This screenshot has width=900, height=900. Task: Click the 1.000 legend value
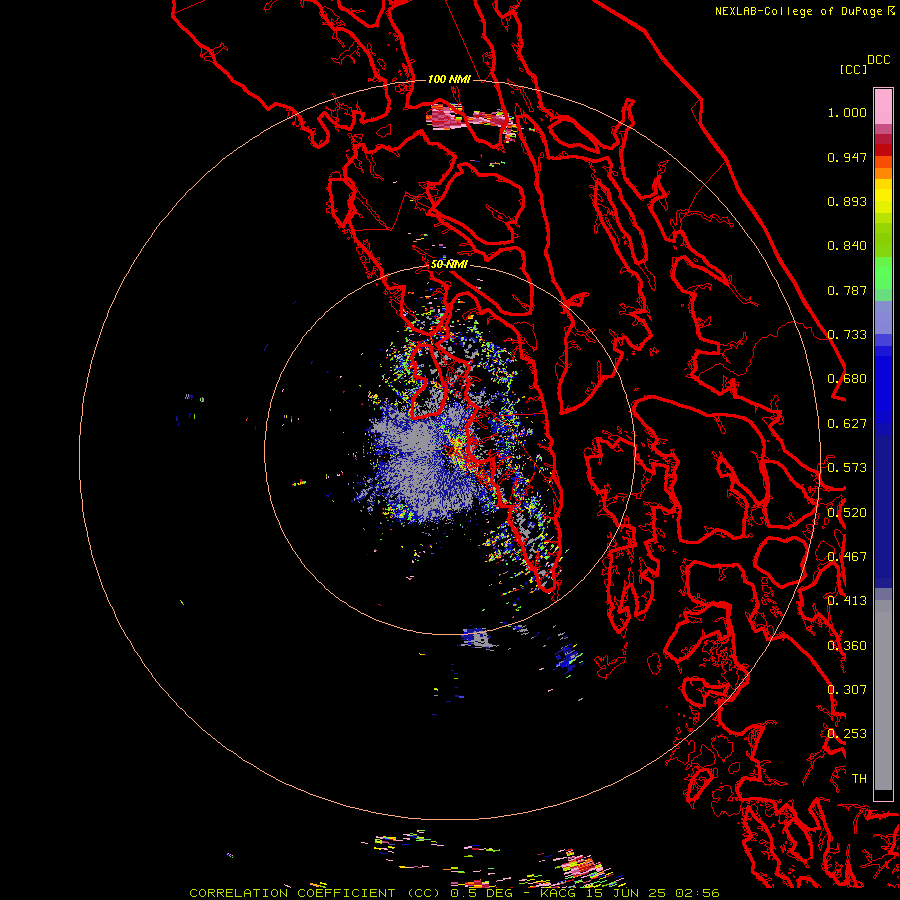(x=847, y=112)
